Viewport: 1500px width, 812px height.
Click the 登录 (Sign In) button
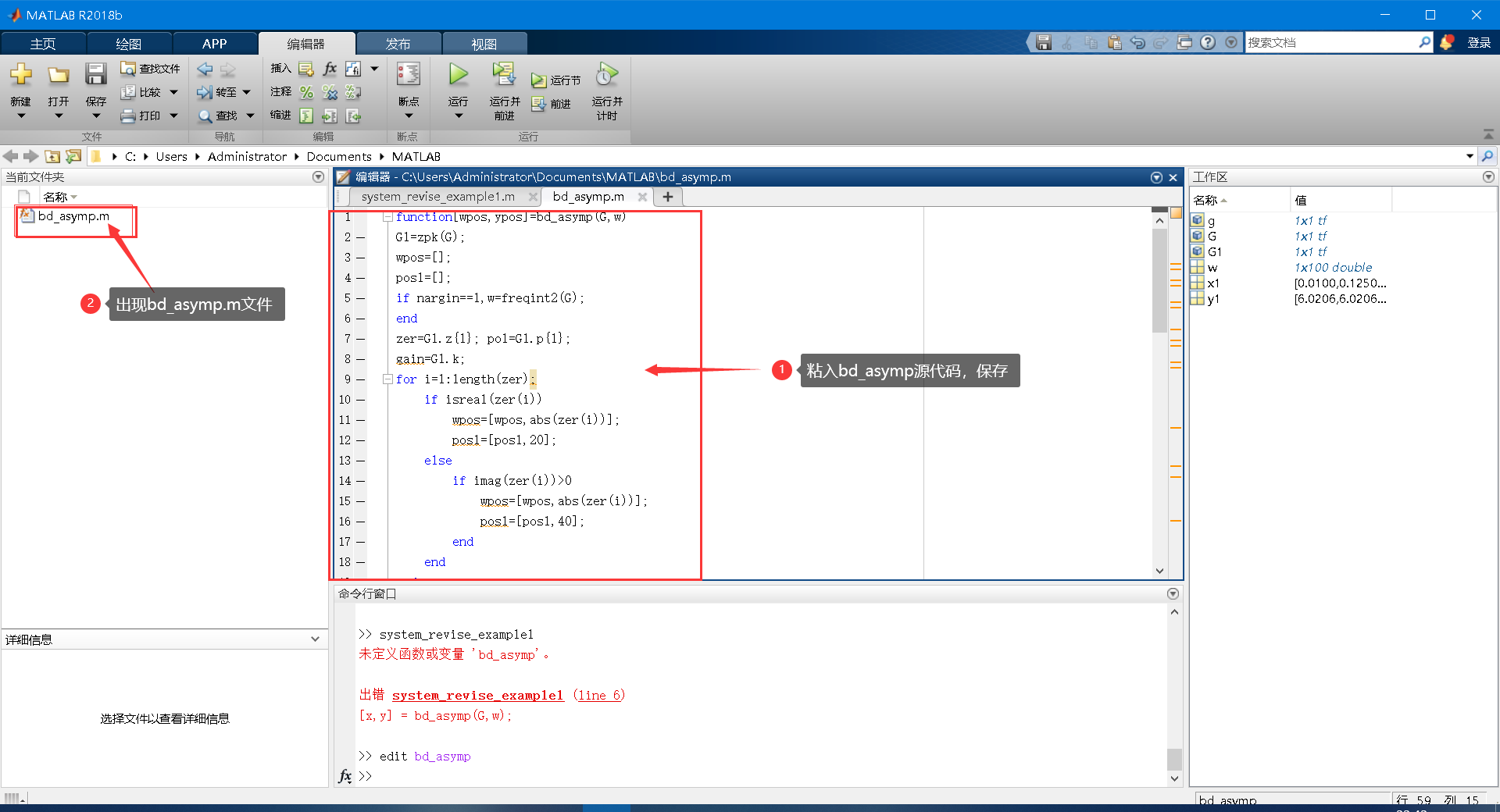[1479, 43]
